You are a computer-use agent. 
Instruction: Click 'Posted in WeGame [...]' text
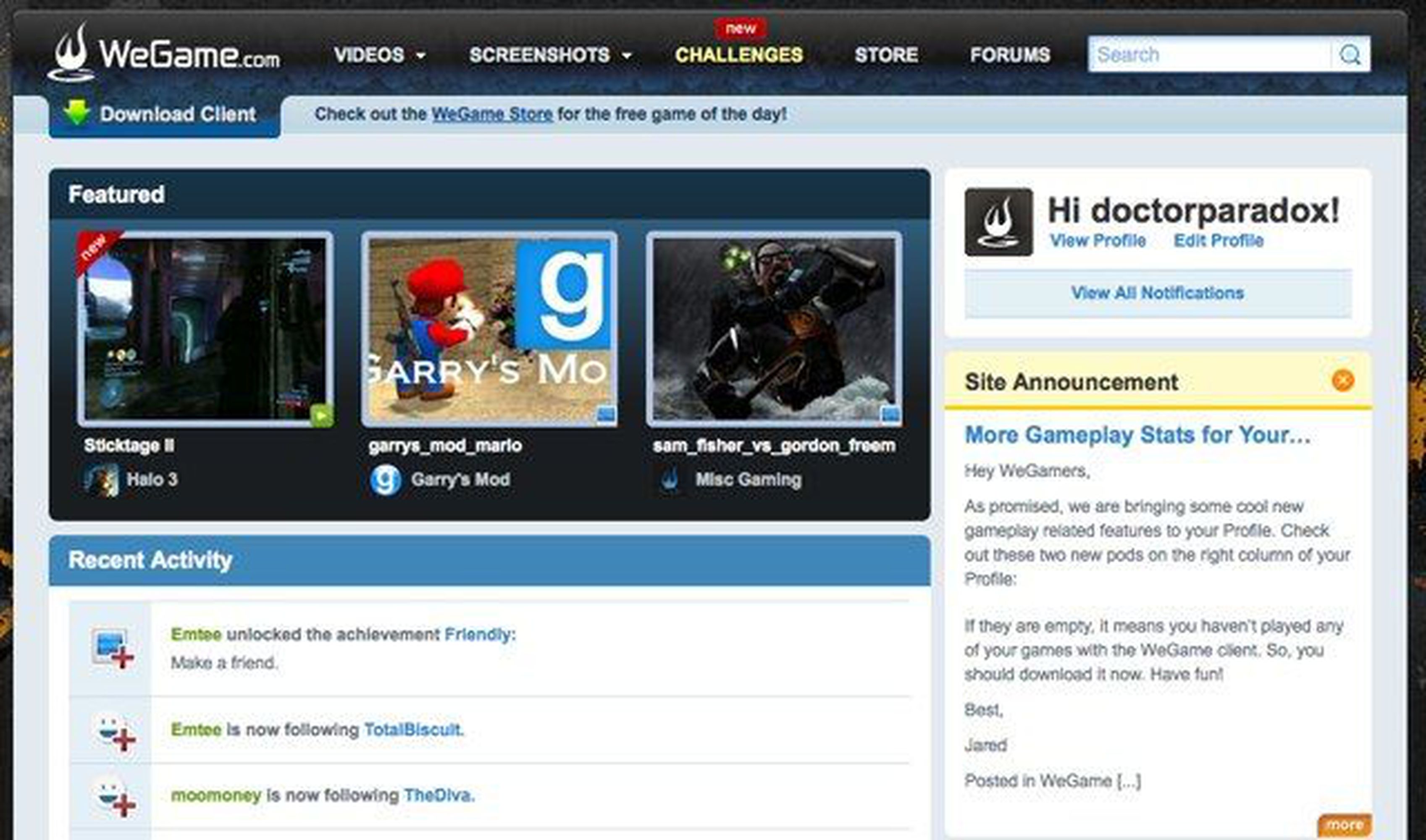click(1052, 781)
